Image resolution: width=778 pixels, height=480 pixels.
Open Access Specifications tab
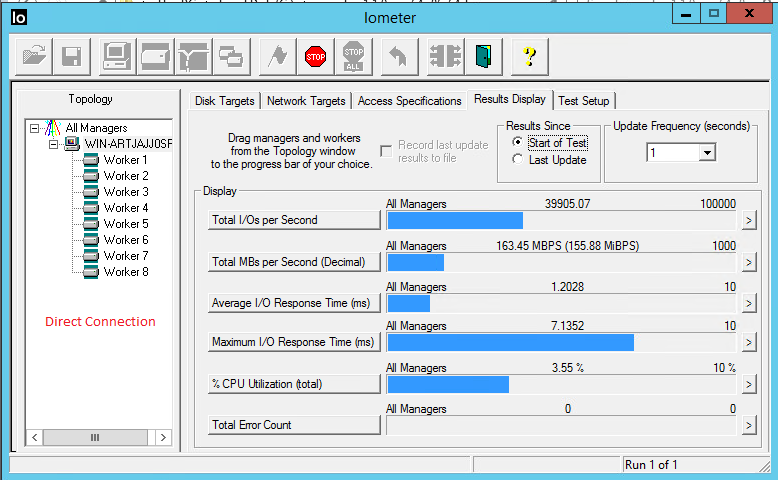pos(409,101)
